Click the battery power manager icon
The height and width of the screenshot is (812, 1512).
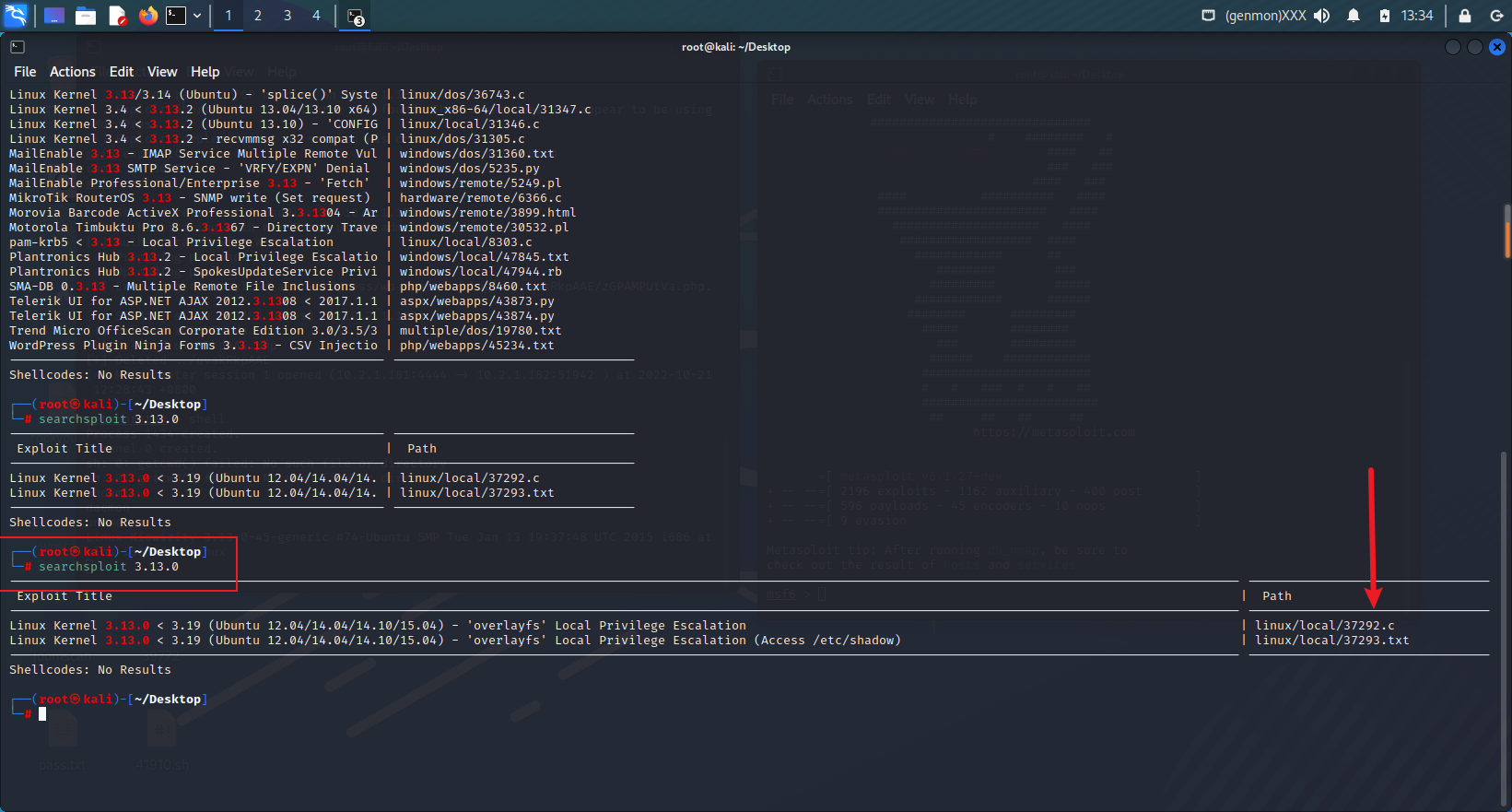tap(1384, 16)
